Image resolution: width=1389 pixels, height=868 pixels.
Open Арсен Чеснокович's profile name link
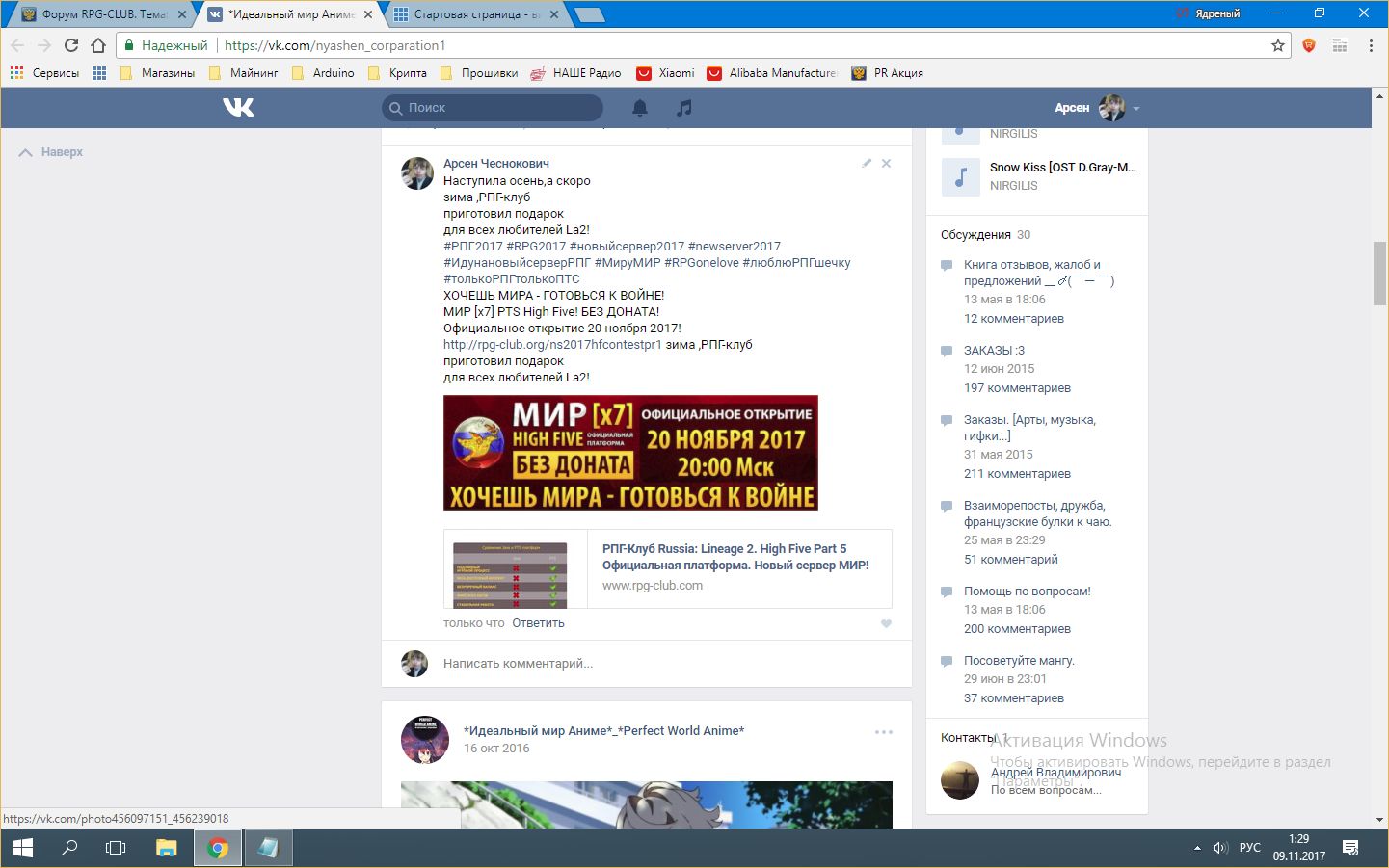[x=496, y=164]
